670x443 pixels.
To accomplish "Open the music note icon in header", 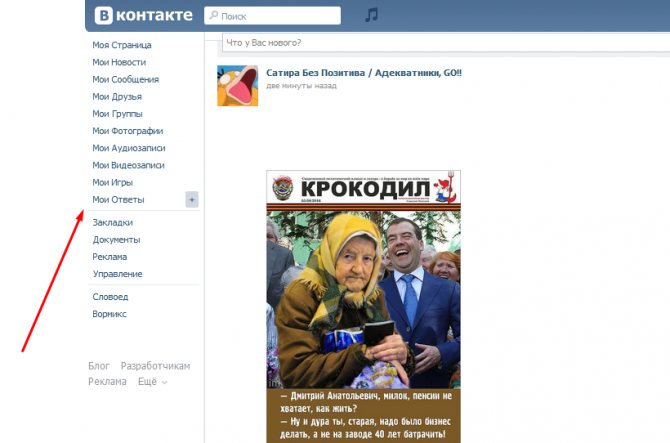I will (x=371, y=15).
